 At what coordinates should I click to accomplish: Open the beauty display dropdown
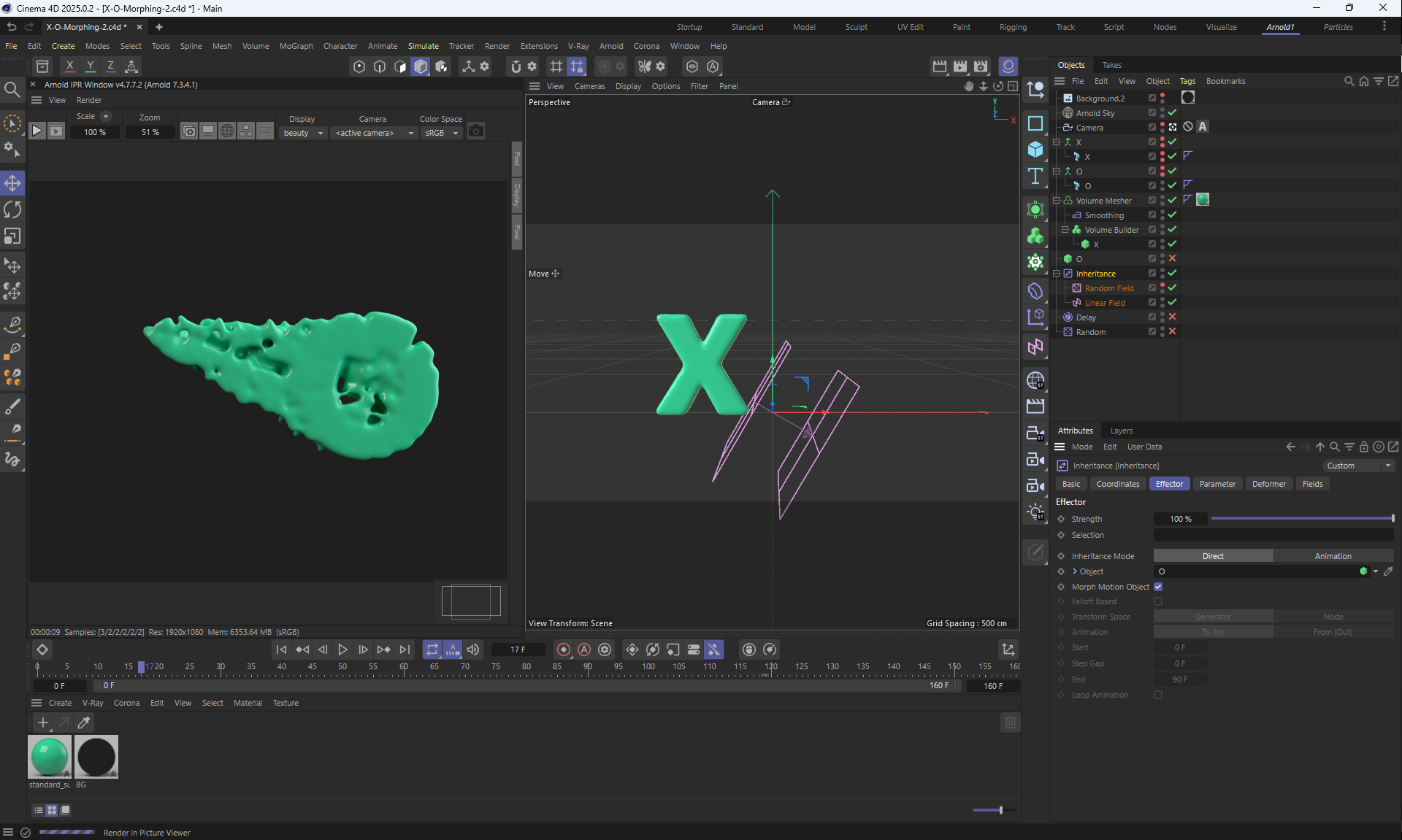[303, 133]
